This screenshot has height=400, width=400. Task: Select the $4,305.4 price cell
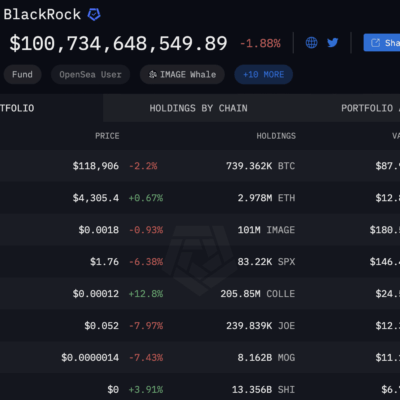point(96,198)
